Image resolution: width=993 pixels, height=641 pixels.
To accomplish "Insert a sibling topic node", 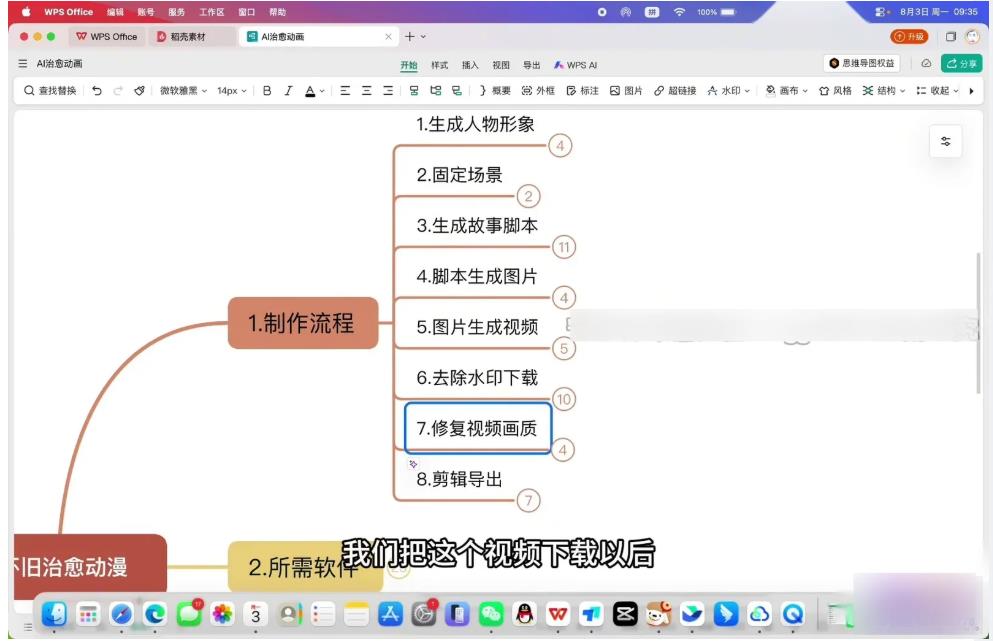I will (414, 91).
